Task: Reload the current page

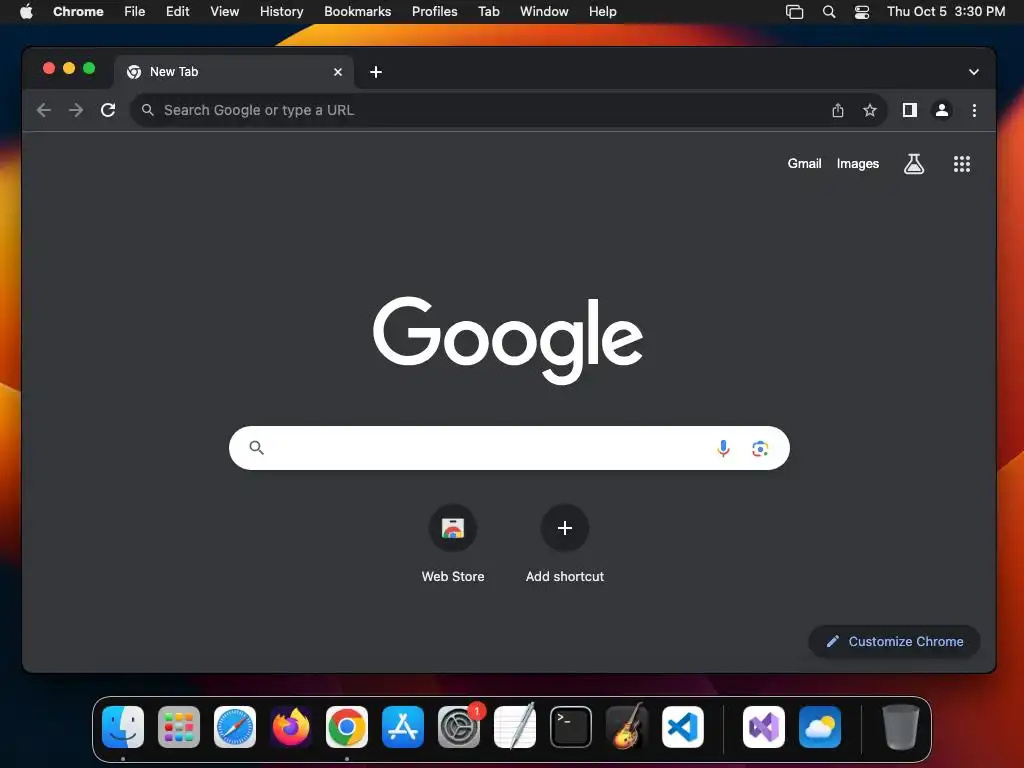Action: (108, 110)
